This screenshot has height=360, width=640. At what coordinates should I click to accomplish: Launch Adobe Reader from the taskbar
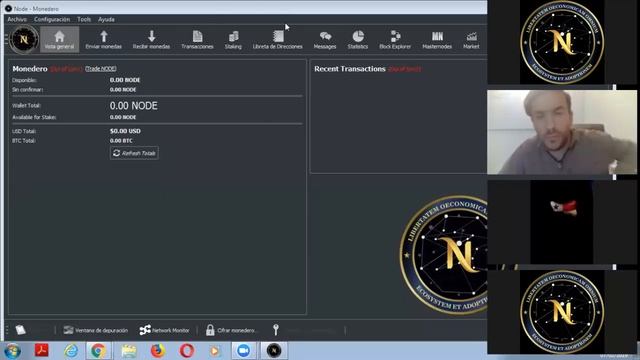[42, 351]
